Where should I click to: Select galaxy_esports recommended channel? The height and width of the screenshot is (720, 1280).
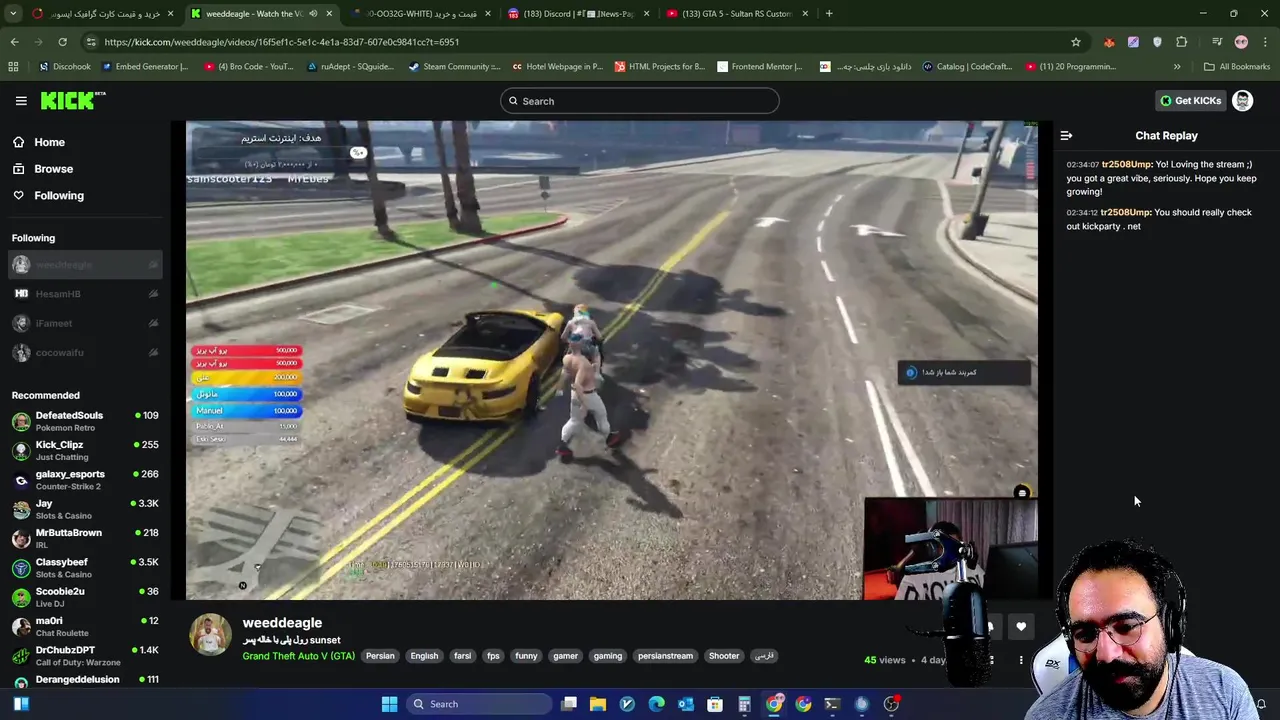[x=85, y=480]
